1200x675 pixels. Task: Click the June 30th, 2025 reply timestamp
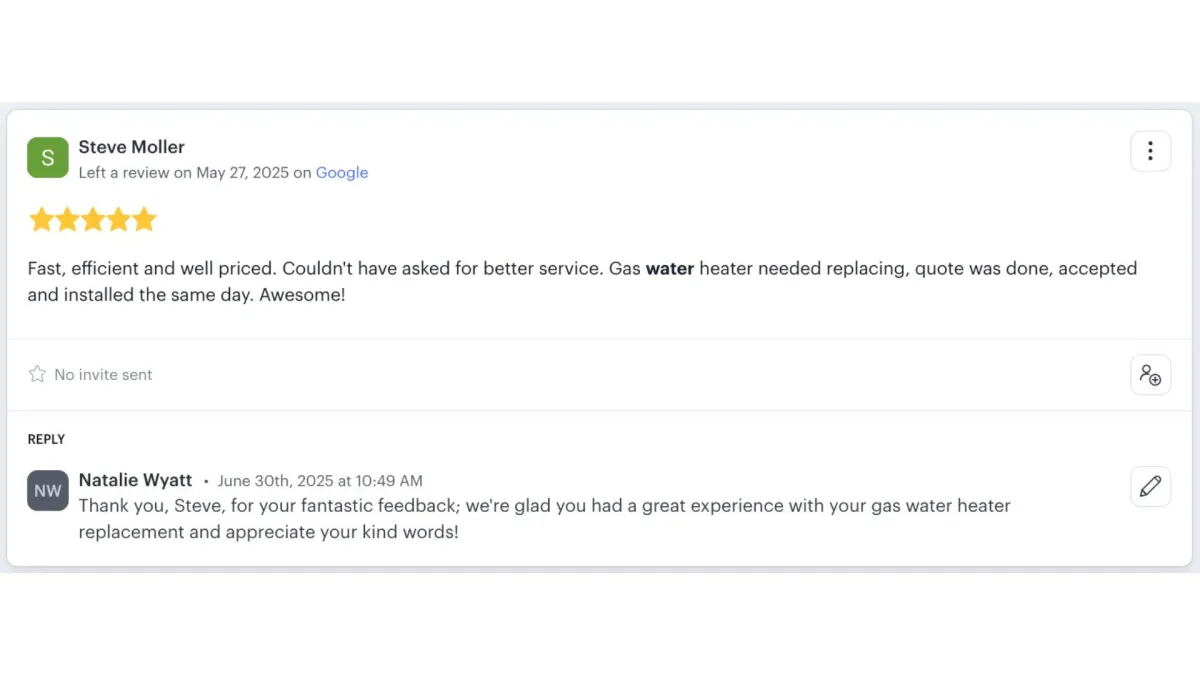[x=320, y=481]
